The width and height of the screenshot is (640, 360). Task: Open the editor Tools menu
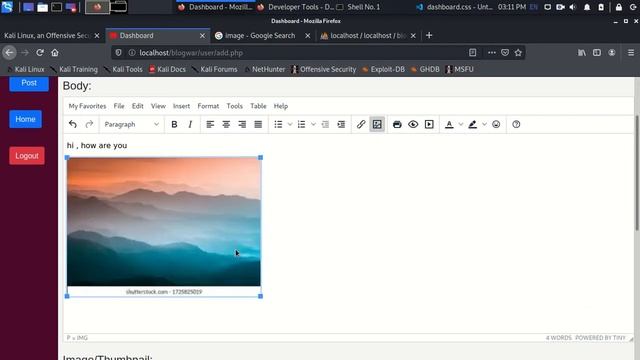click(235, 106)
